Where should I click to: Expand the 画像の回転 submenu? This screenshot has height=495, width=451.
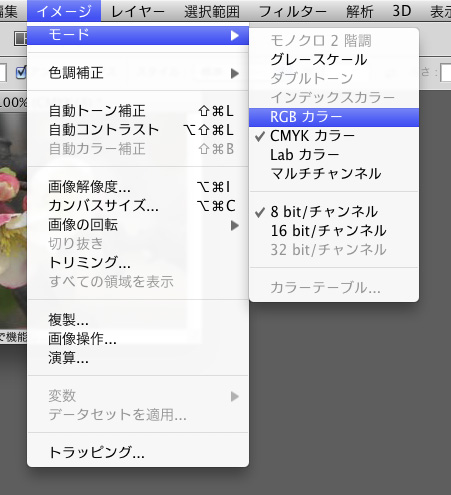coord(138,225)
